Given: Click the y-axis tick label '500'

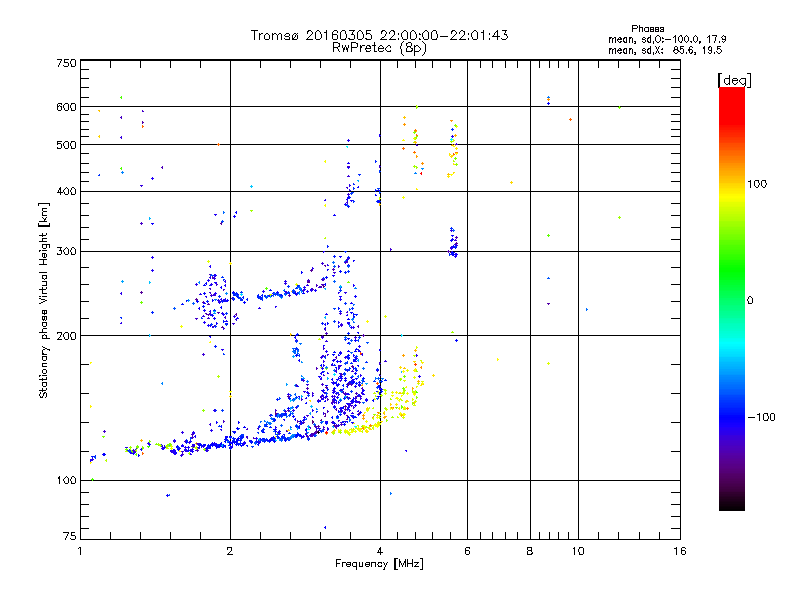Looking at the screenshot, I should point(66,145).
